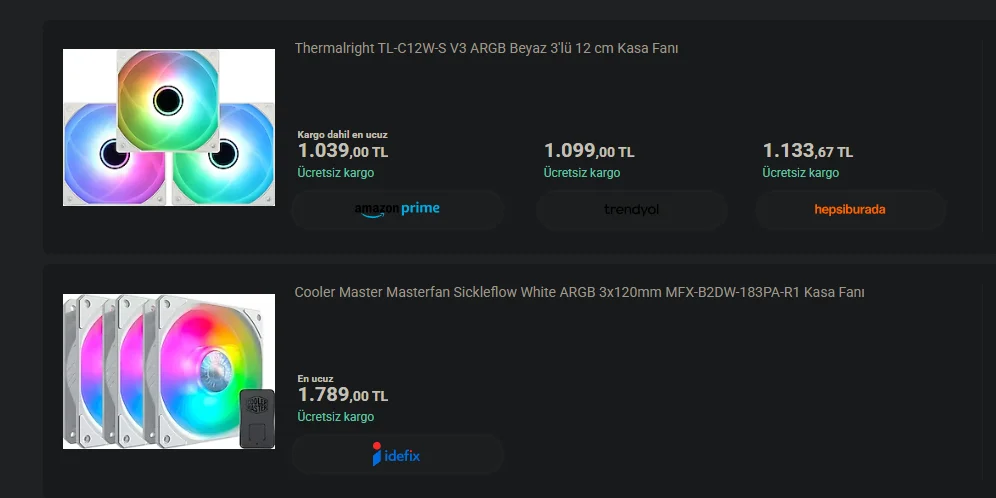This screenshot has height=498, width=996.
Task: Open the Hepsiburada store offer
Action: [x=850, y=210]
